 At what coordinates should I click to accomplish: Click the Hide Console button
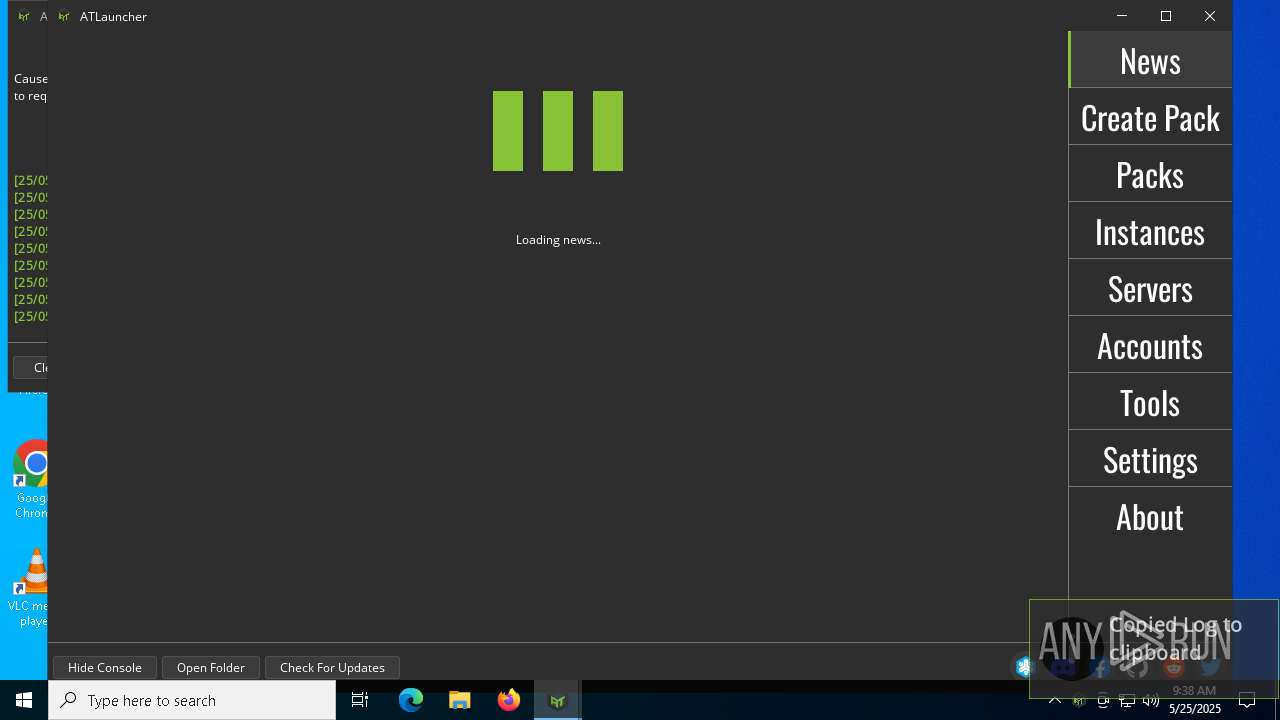pyautogui.click(x=105, y=667)
